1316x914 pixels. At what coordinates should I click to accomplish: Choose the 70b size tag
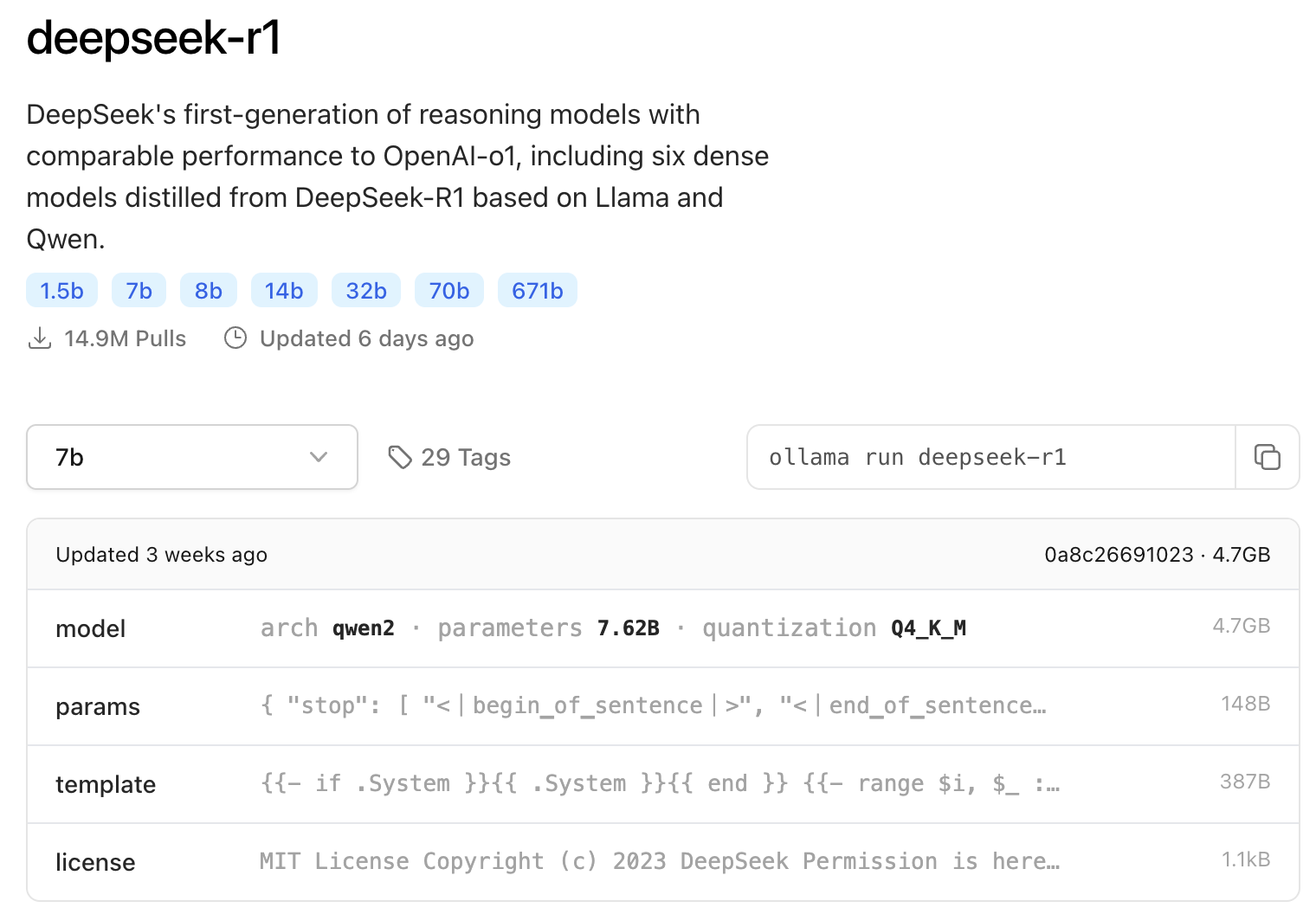[448, 291]
